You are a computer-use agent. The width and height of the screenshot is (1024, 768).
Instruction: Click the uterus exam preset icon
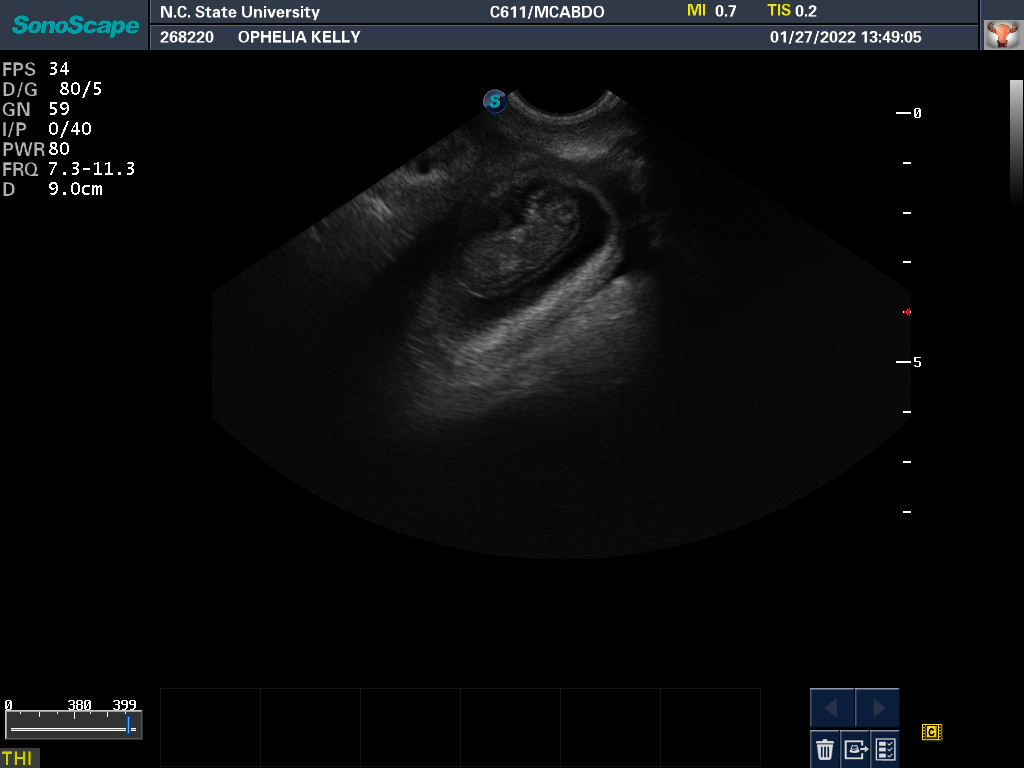point(1000,35)
